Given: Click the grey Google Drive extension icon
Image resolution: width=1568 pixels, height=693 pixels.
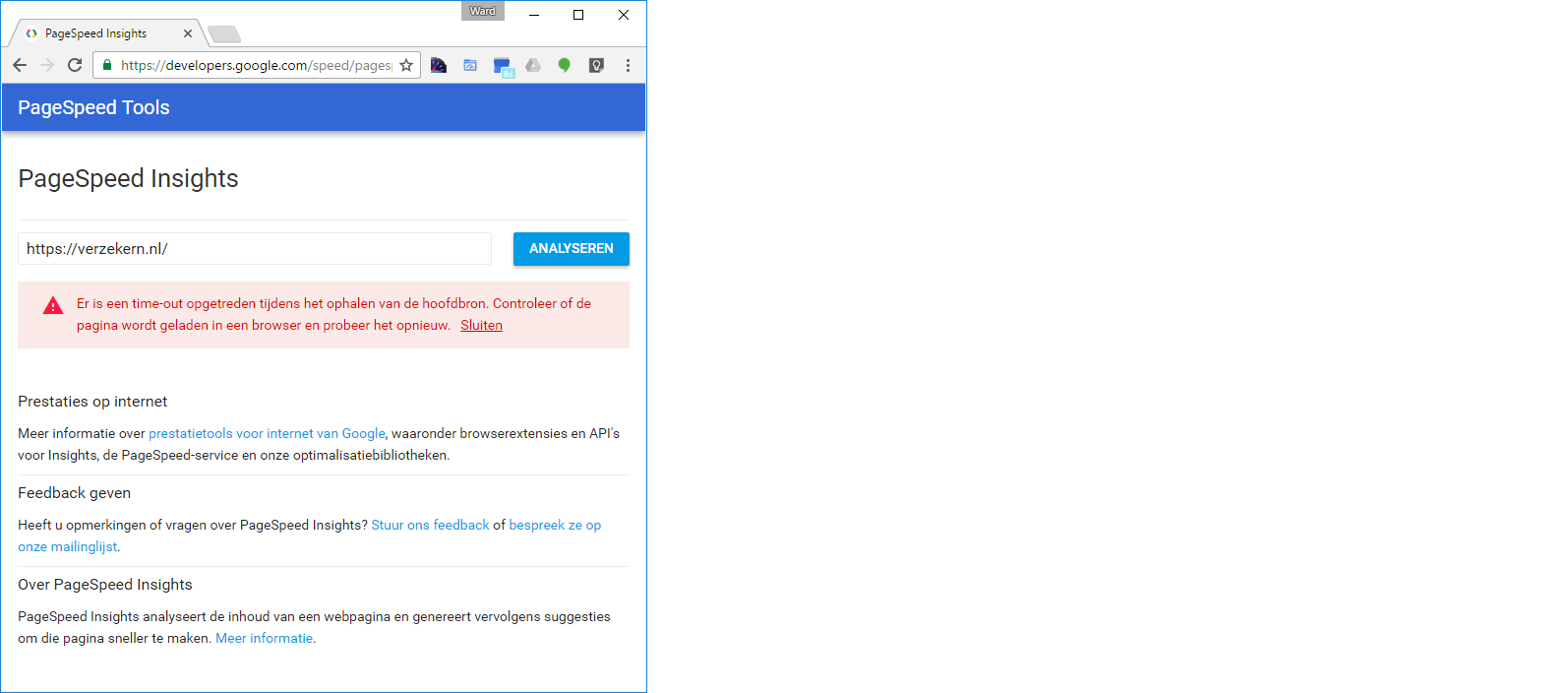Looking at the screenshot, I should tap(533, 65).
